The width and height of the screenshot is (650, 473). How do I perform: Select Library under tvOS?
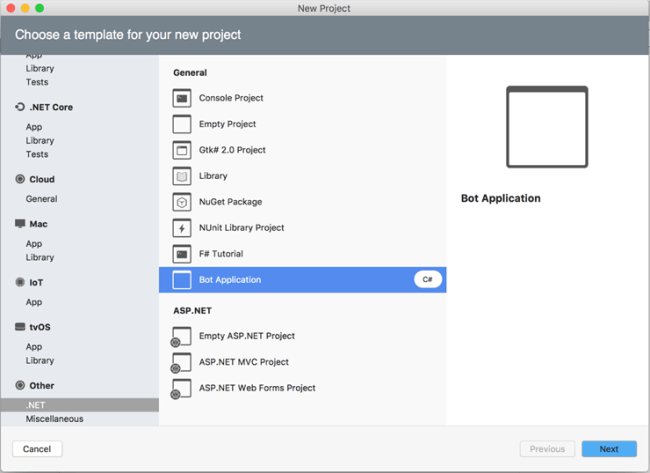click(40, 360)
